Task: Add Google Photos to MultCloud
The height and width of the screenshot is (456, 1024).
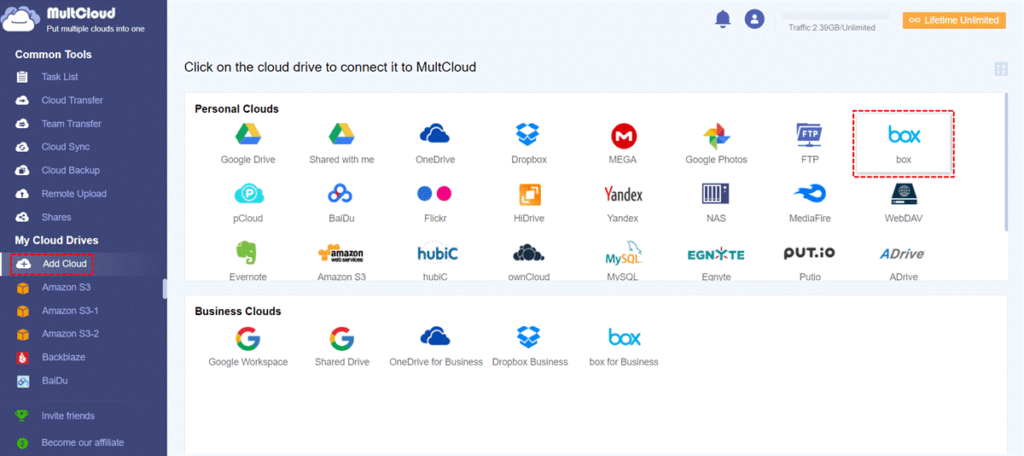Action: point(716,144)
